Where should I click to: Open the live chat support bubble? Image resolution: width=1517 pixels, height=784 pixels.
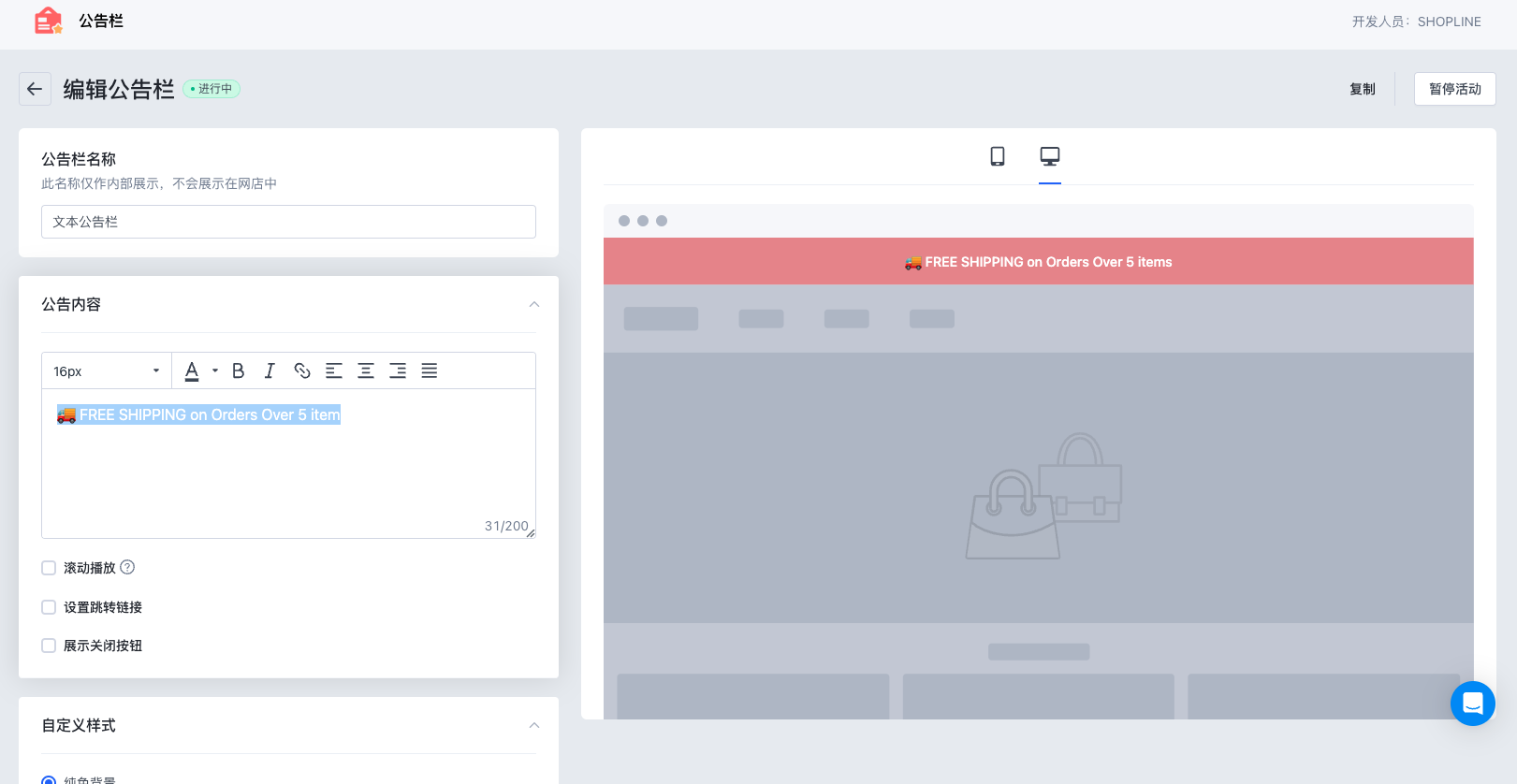(1472, 704)
